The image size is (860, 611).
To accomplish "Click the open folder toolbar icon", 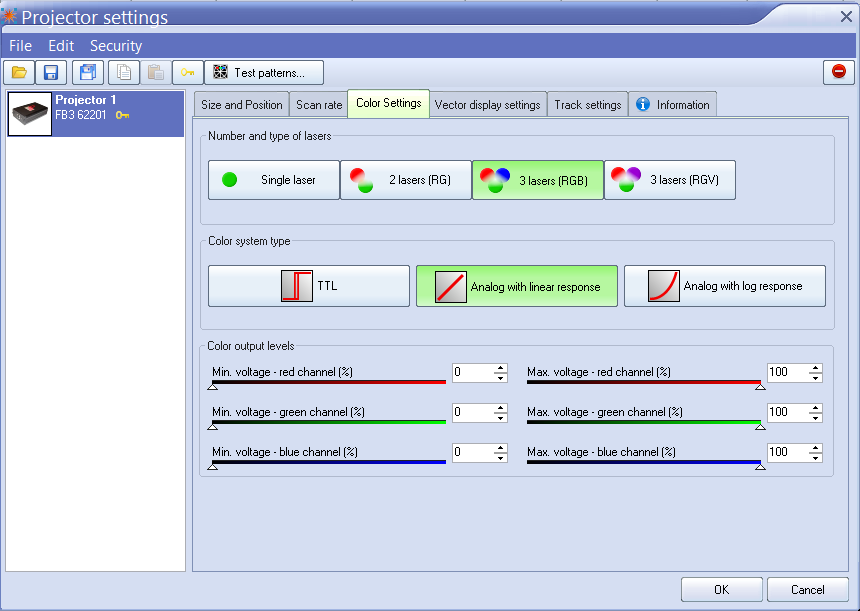I will [19, 72].
